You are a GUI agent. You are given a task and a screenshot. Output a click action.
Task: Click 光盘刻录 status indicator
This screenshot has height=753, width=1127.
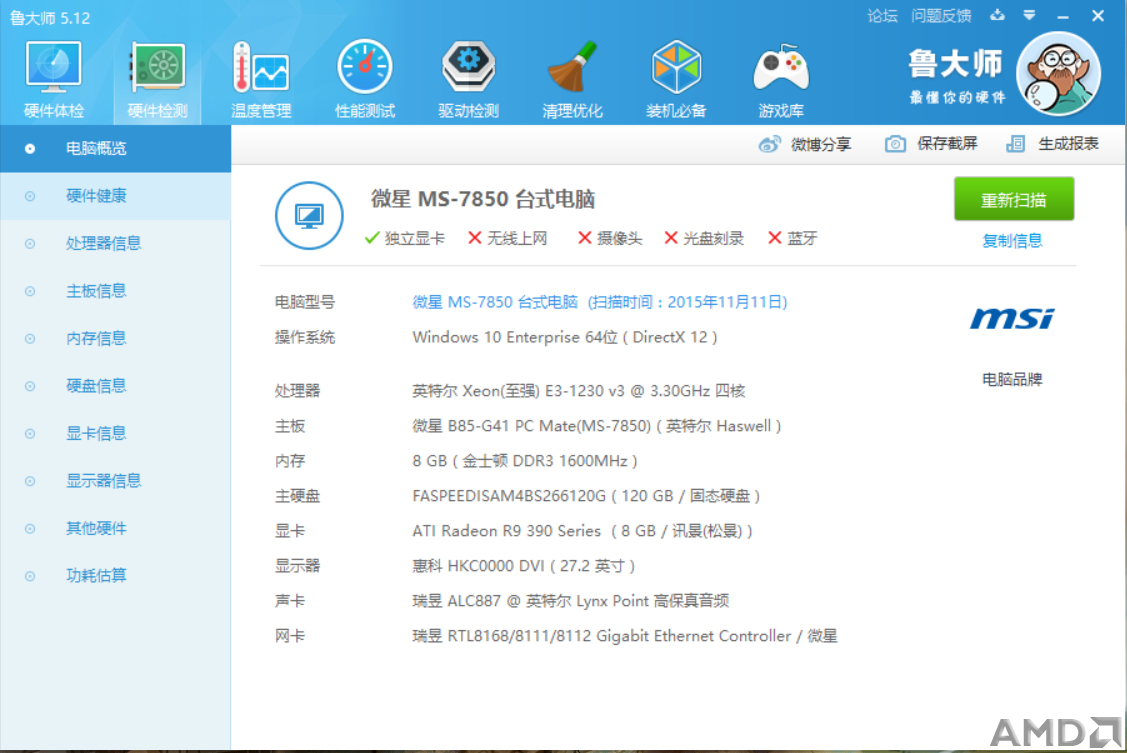coord(704,238)
